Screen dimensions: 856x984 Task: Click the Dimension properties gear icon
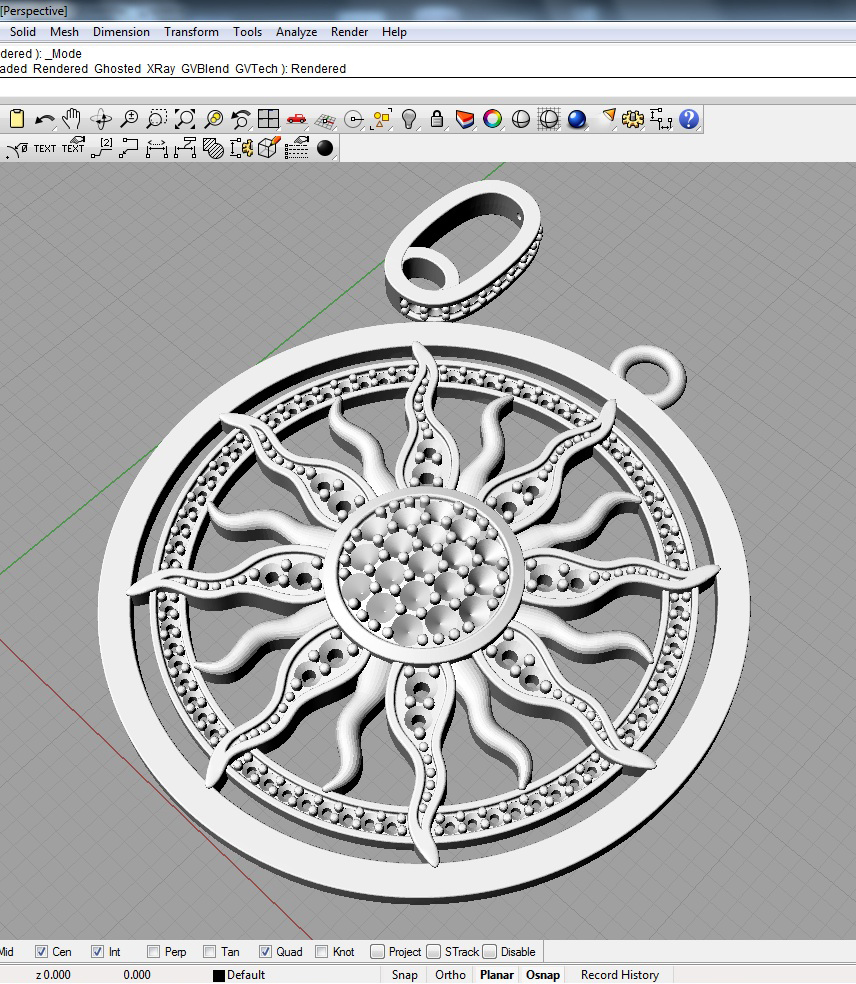point(241,148)
